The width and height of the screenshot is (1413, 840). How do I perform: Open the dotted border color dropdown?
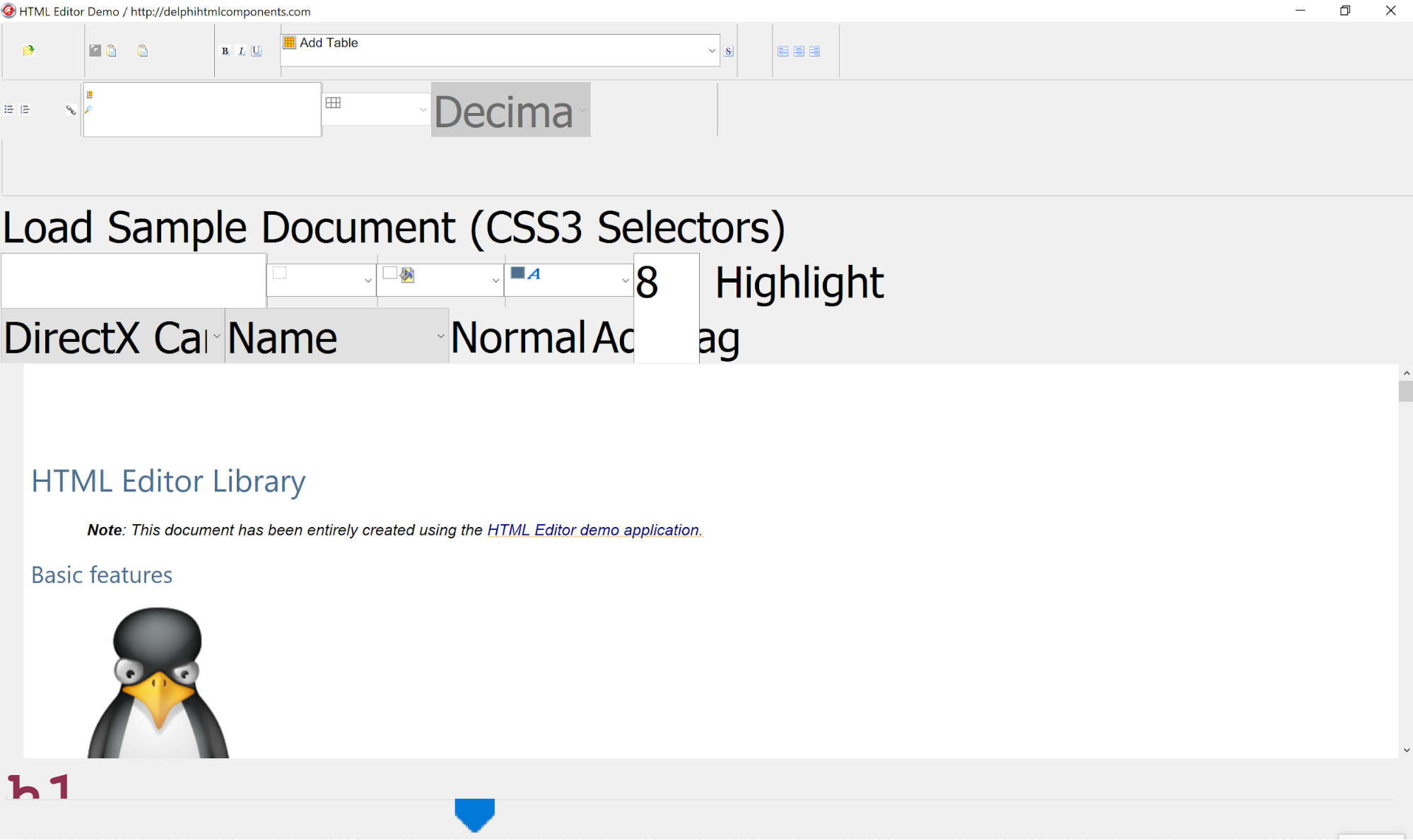(x=368, y=280)
